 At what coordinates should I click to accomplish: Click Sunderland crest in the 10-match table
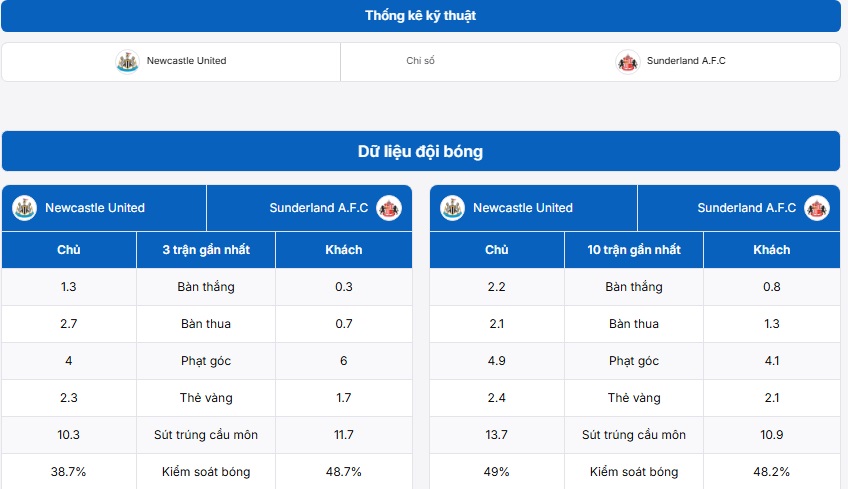pyautogui.click(x=817, y=208)
